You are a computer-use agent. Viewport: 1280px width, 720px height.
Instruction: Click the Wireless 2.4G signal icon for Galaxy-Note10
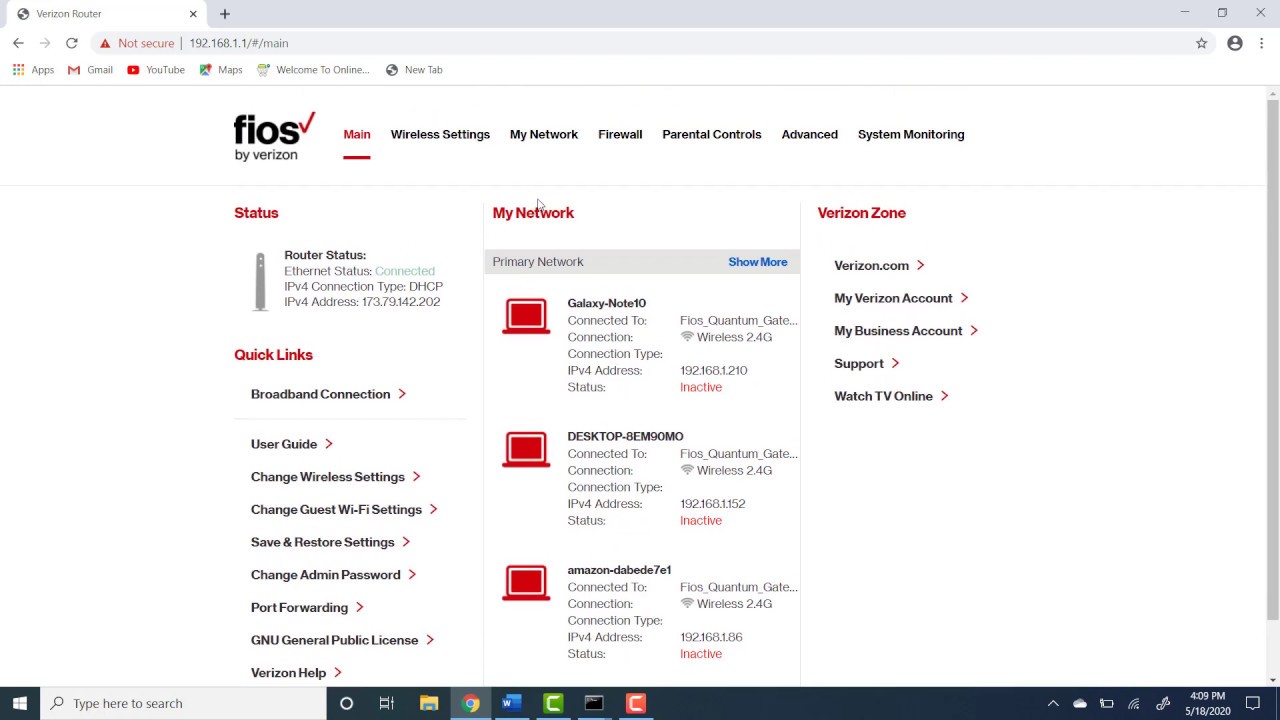click(688, 337)
